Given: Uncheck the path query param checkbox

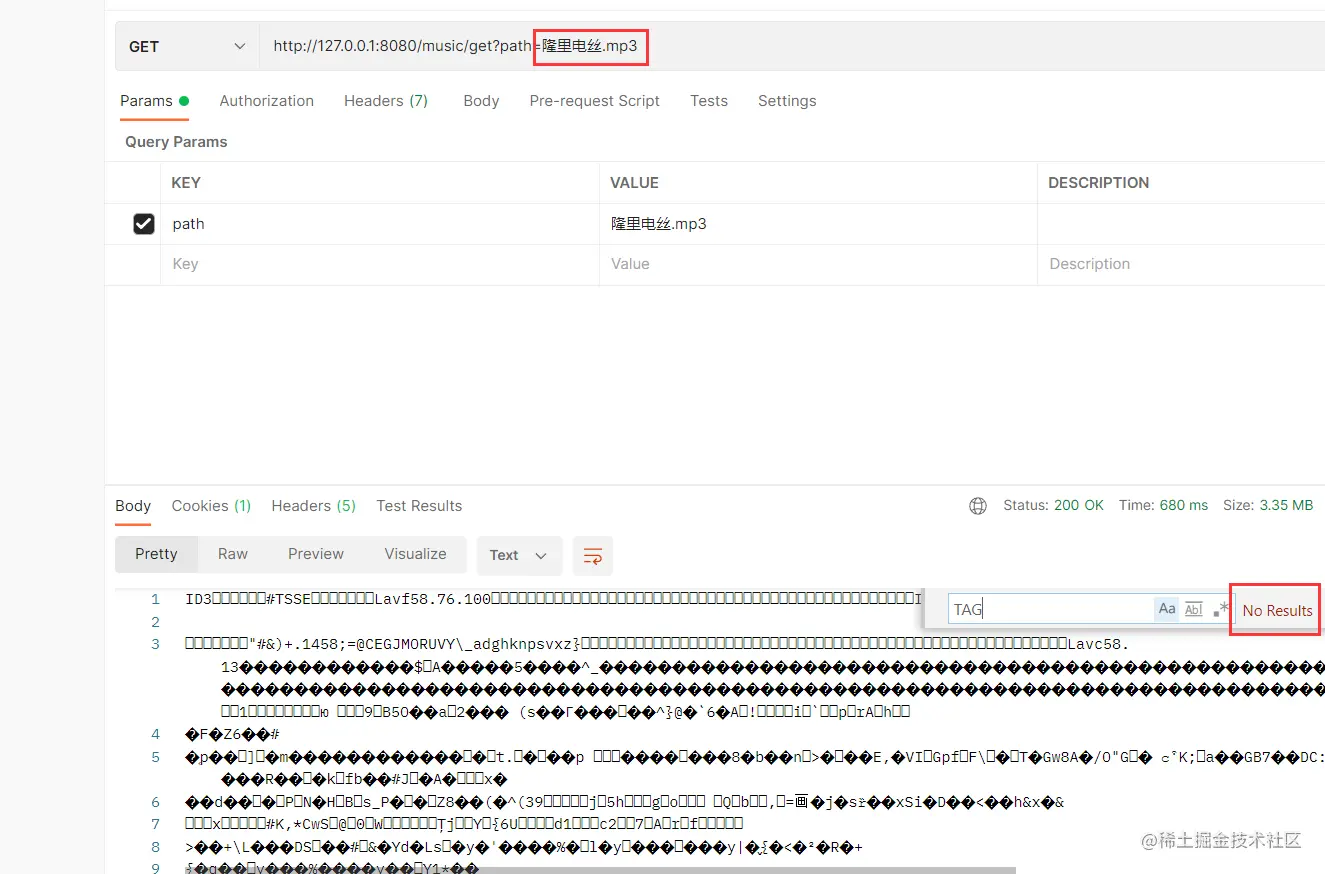Looking at the screenshot, I should pyautogui.click(x=144, y=224).
